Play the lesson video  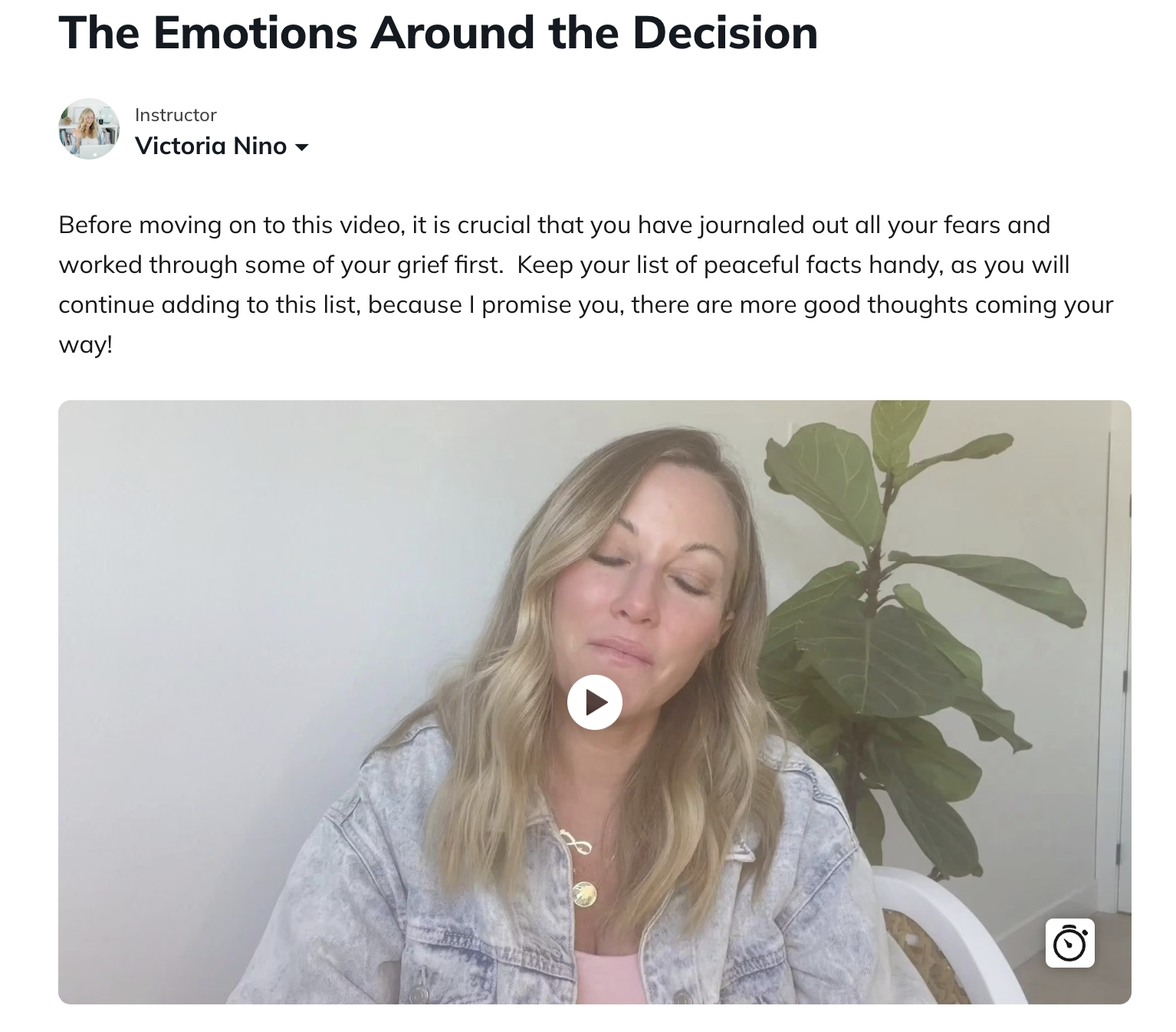[x=594, y=702]
